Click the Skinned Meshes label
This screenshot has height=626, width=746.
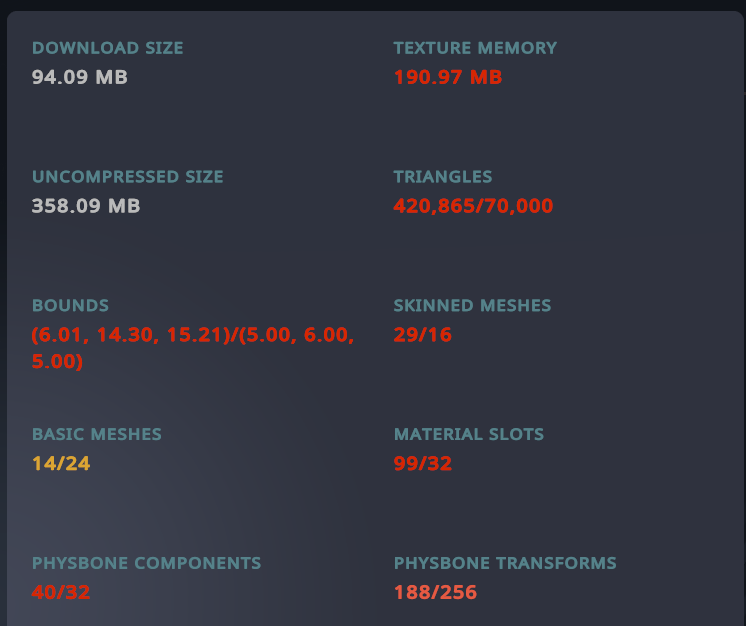(472, 305)
